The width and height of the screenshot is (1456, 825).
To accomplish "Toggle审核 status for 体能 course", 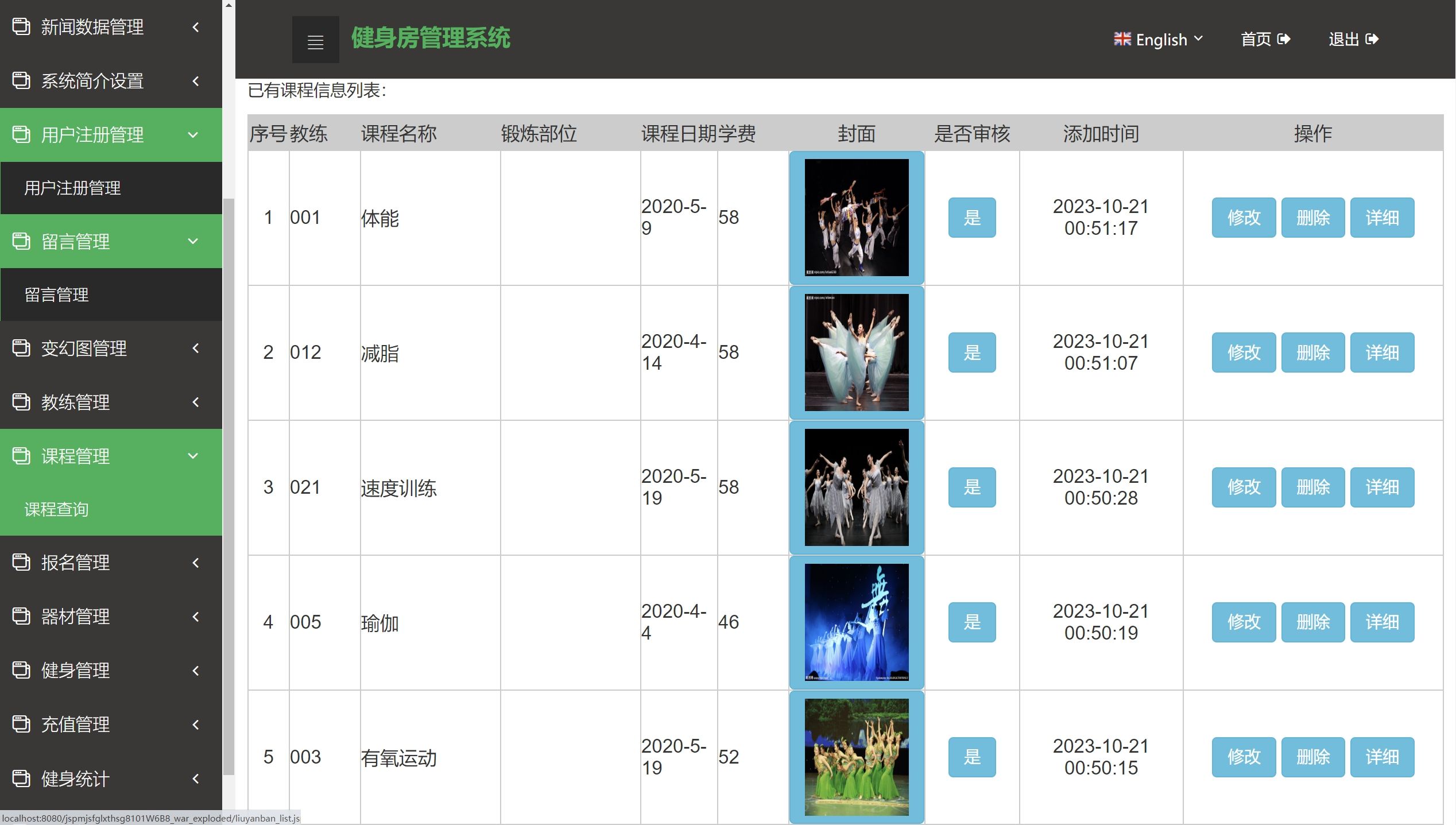I will pos(972,217).
